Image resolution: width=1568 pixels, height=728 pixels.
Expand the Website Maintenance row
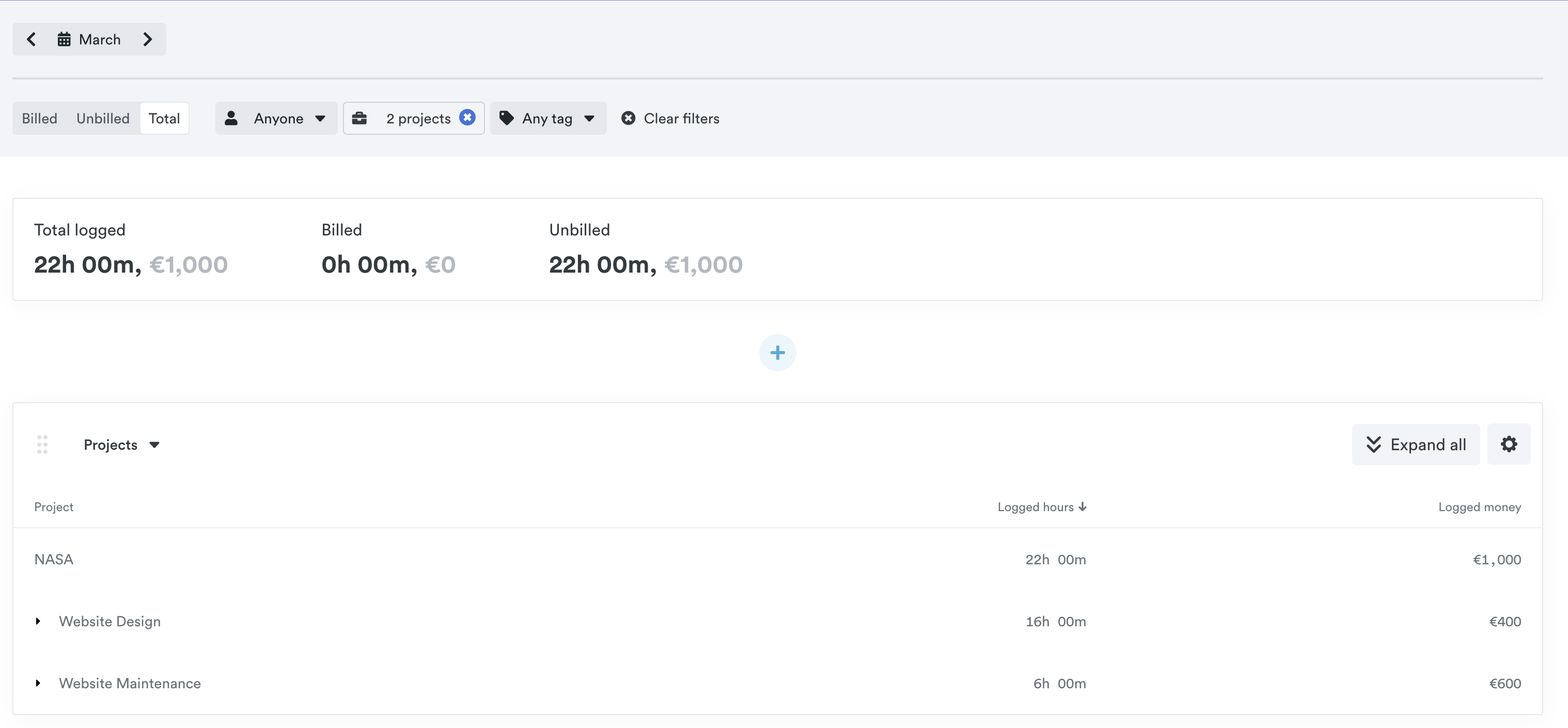tap(38, 684)
